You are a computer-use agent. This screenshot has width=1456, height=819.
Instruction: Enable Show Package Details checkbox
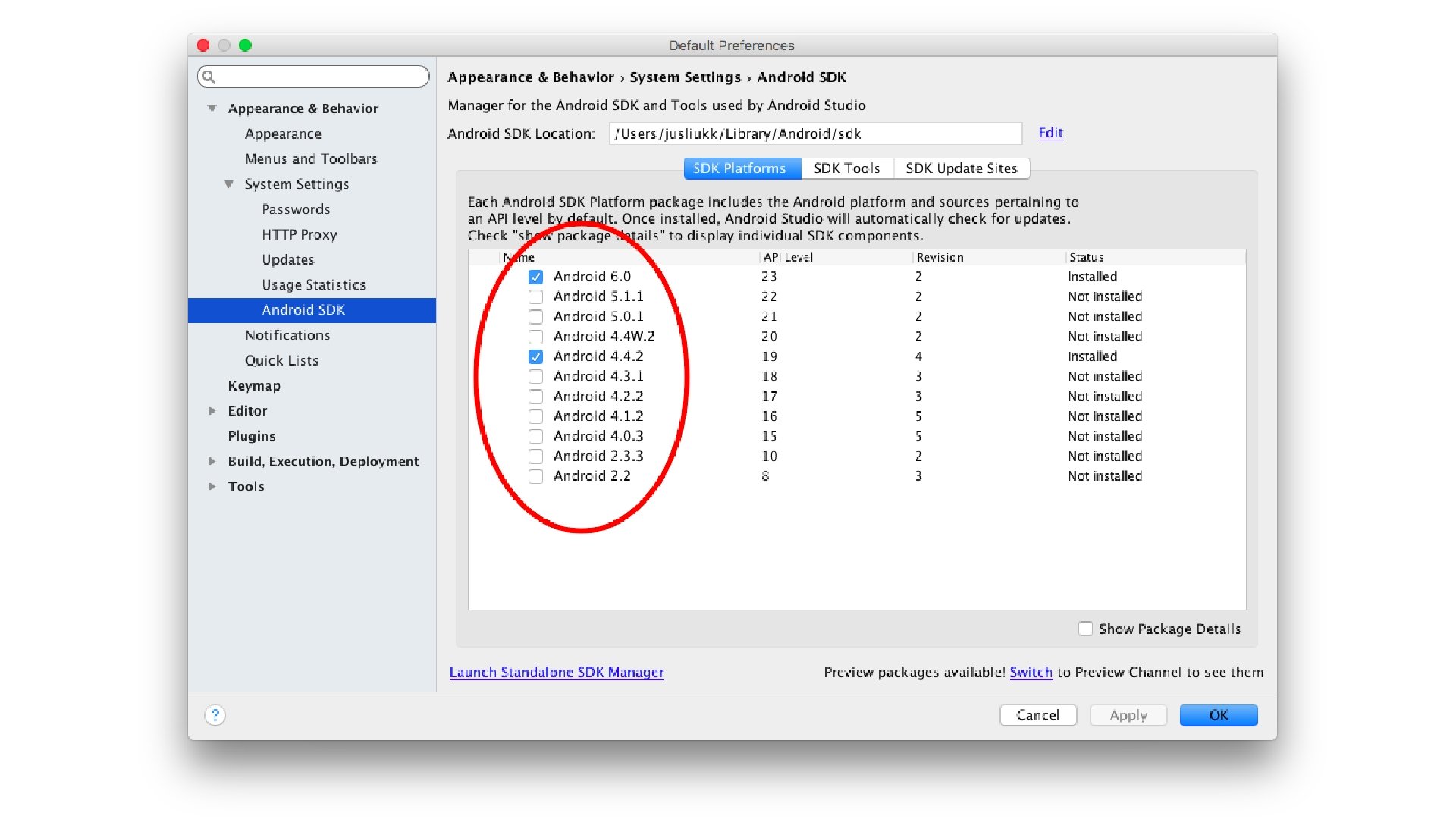pos(1085,629)
